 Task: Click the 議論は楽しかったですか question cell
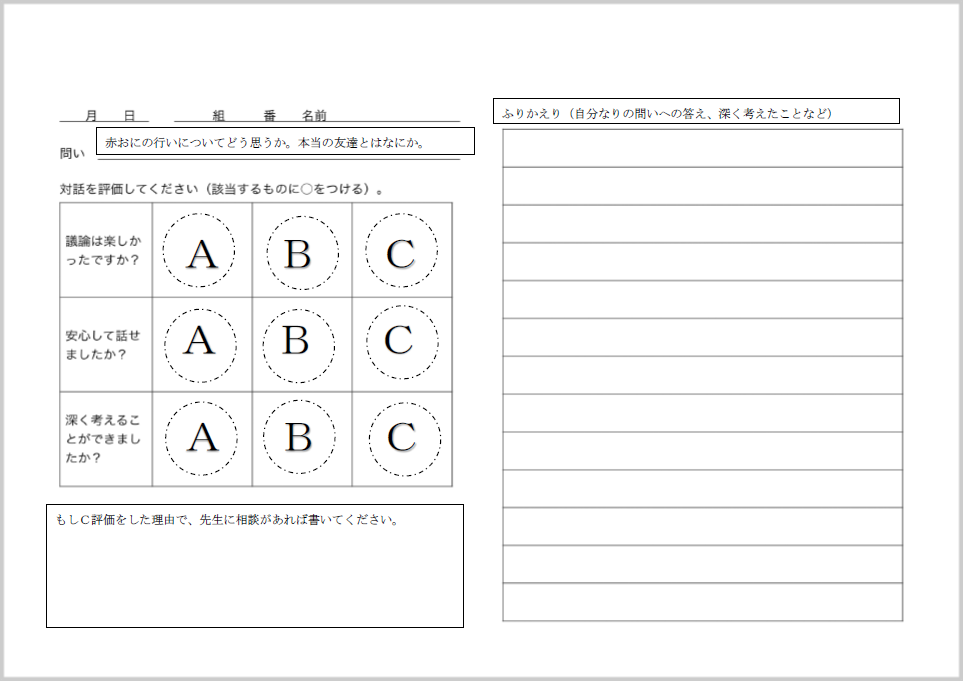[106, 251]
